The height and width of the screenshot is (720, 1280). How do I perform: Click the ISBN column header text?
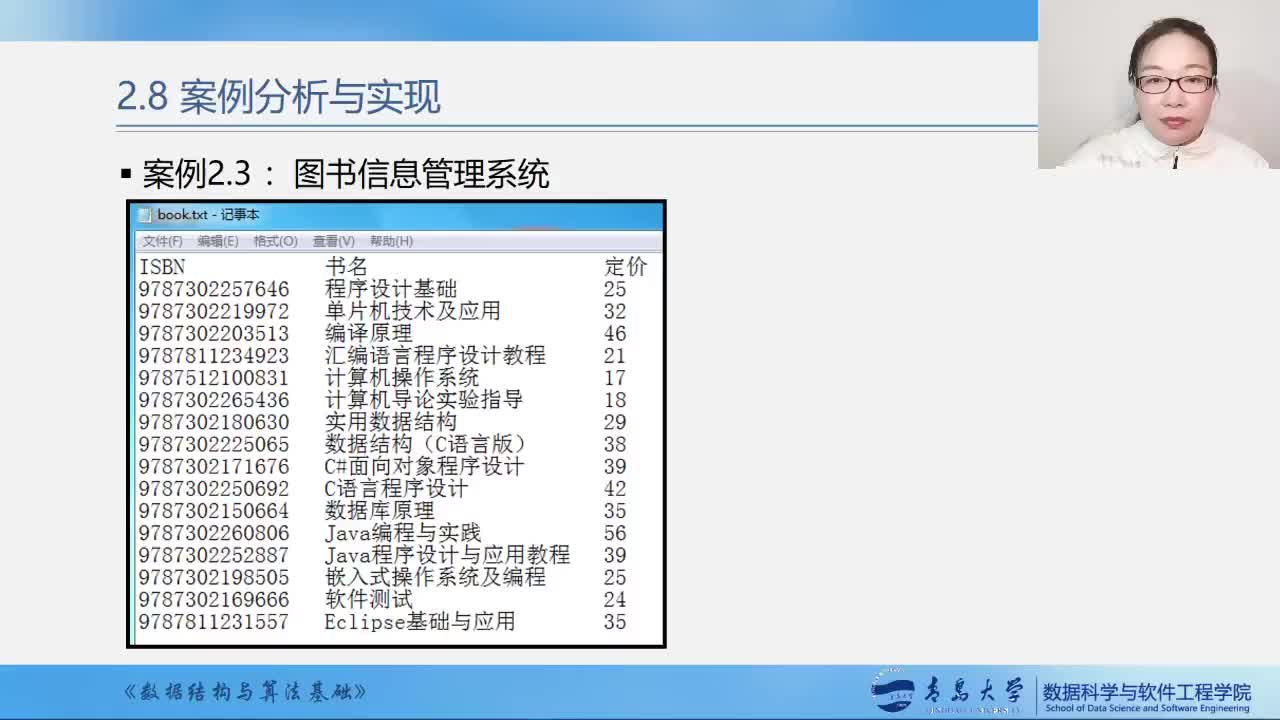(162, 267)
